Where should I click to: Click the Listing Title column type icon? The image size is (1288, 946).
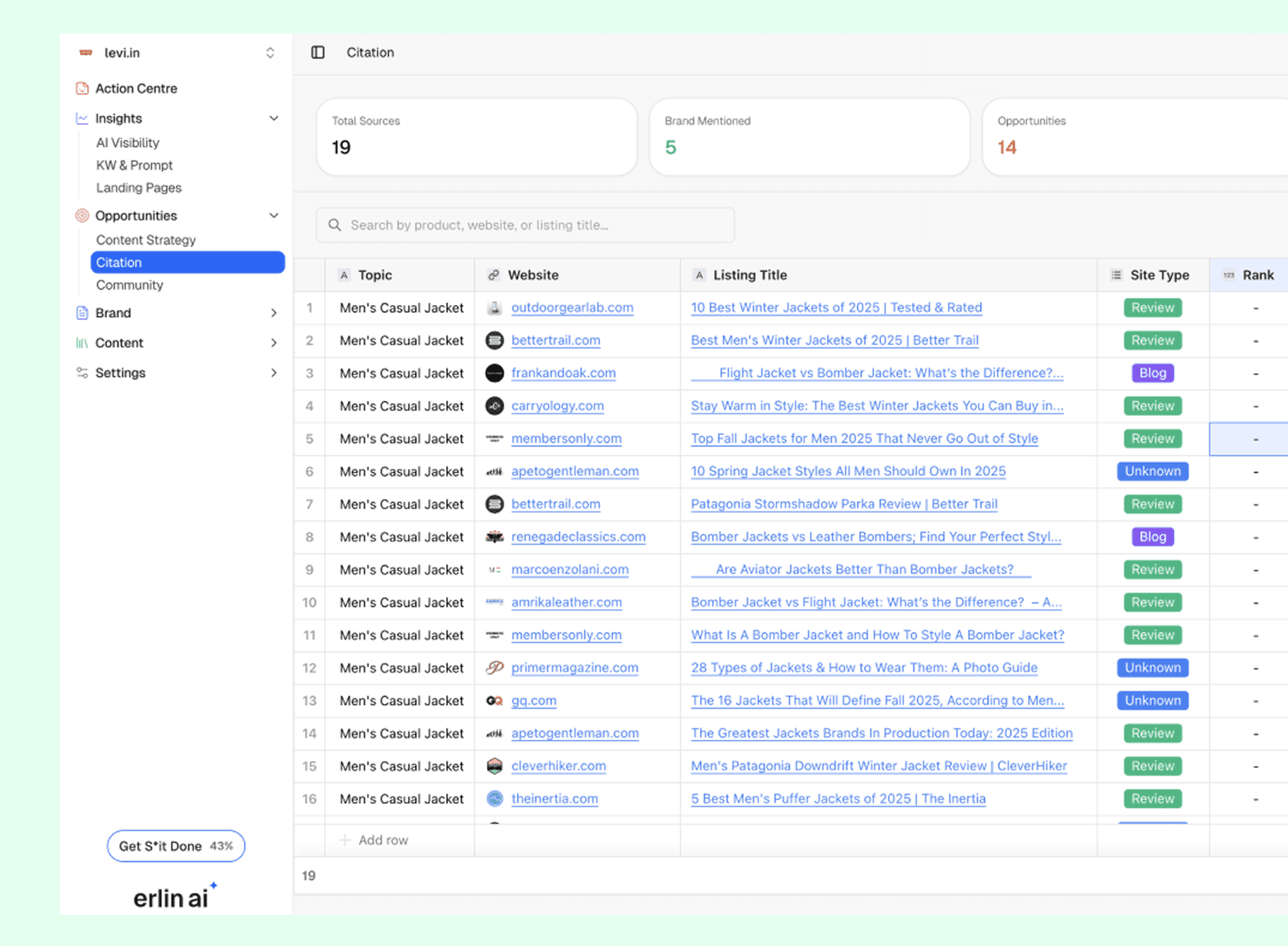click(x=699, y=275)
